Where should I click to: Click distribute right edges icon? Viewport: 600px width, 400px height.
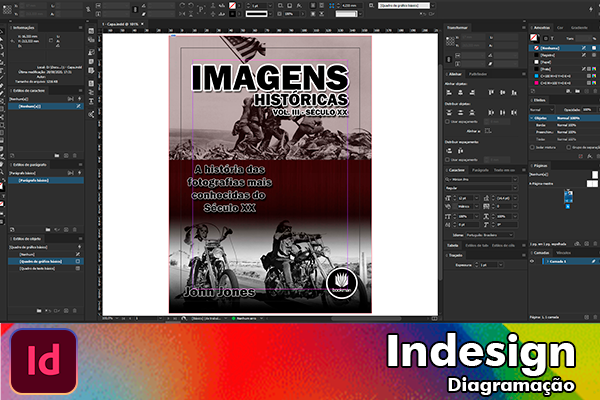pyautogui.click(x=514, y=113)
